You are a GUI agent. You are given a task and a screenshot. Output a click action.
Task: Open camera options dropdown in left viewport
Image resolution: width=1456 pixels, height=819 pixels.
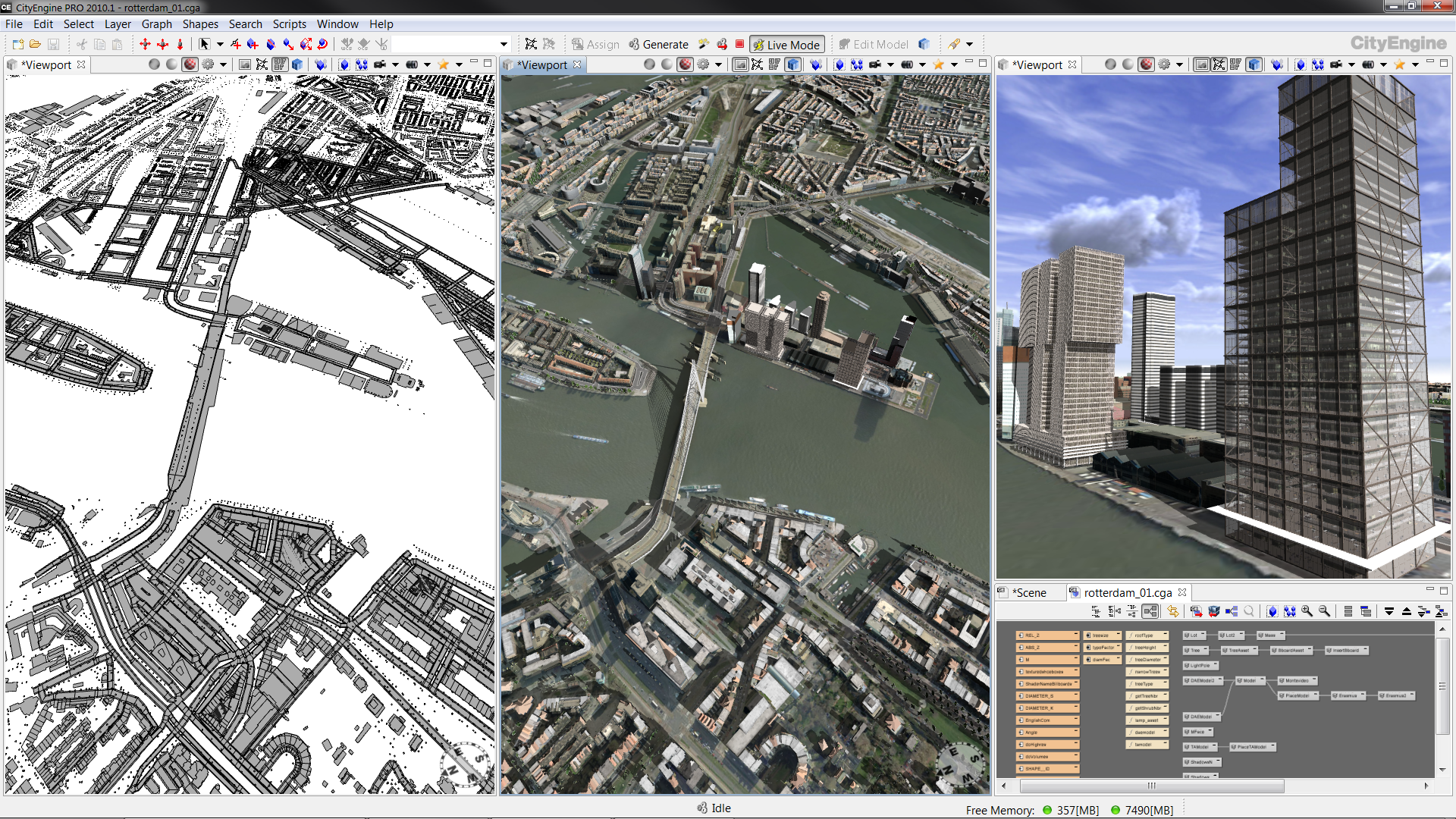[x=395, y=64]
